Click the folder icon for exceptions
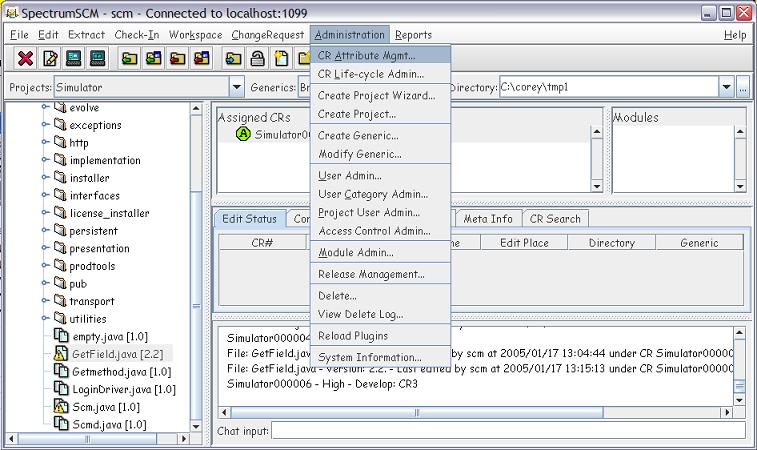757x450 pixels. click(60, 124)
